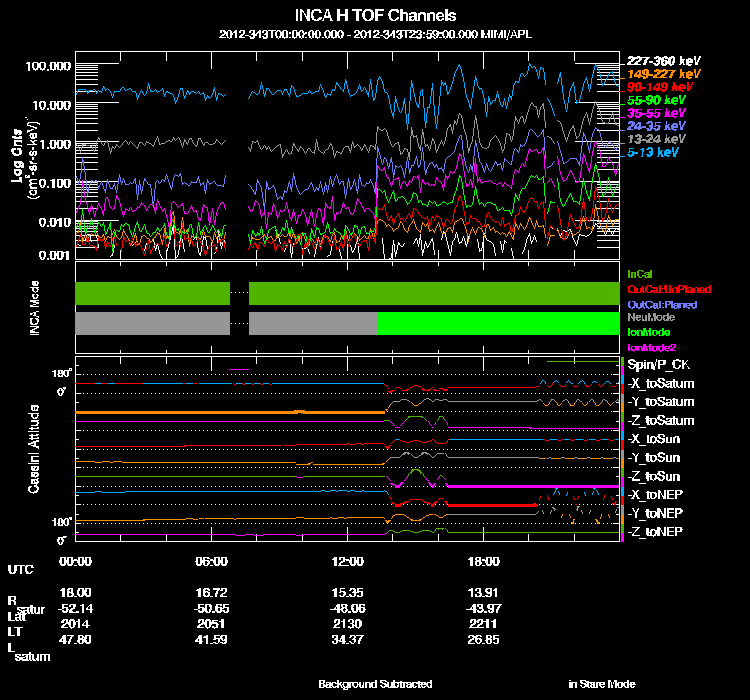This screenshot has width=750, height=700.
Task: Select the OutCal:UnPlaned legend label
Action: [666, 289]
